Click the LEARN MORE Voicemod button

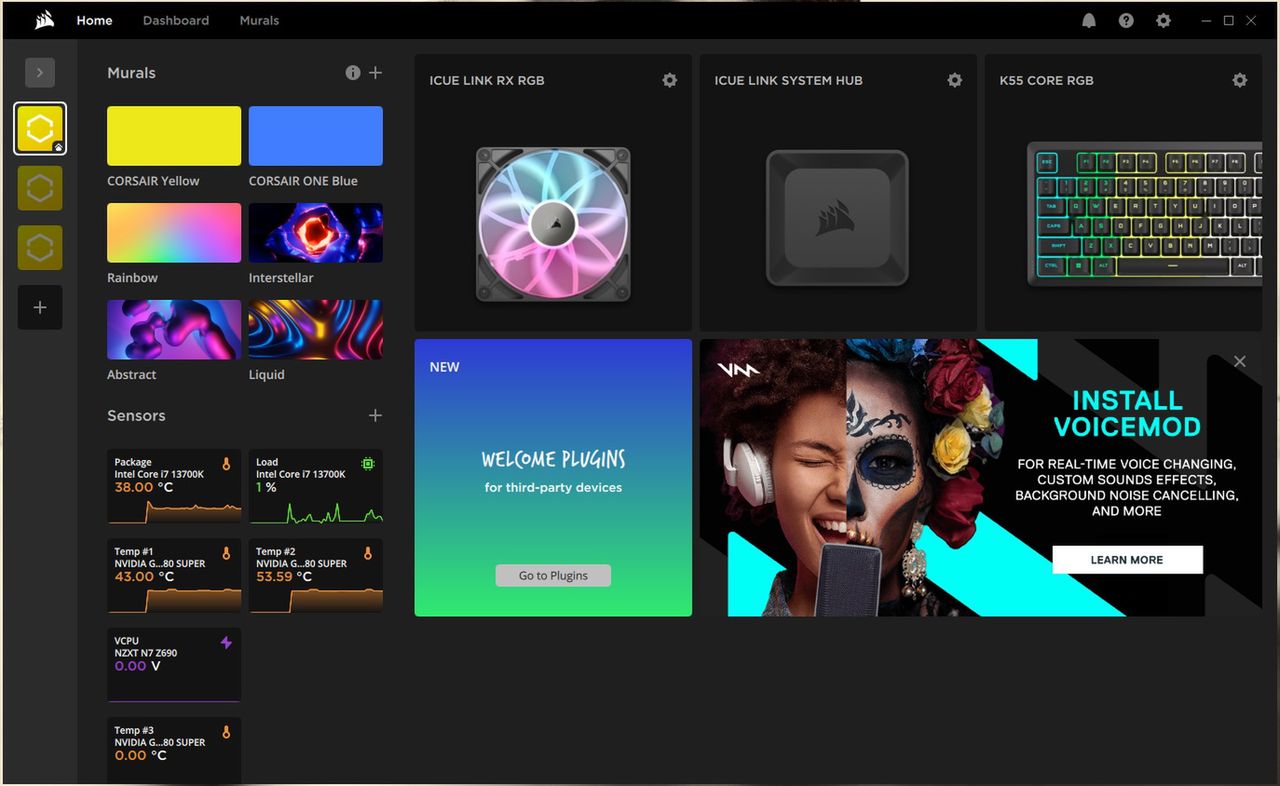(1127, 560)
